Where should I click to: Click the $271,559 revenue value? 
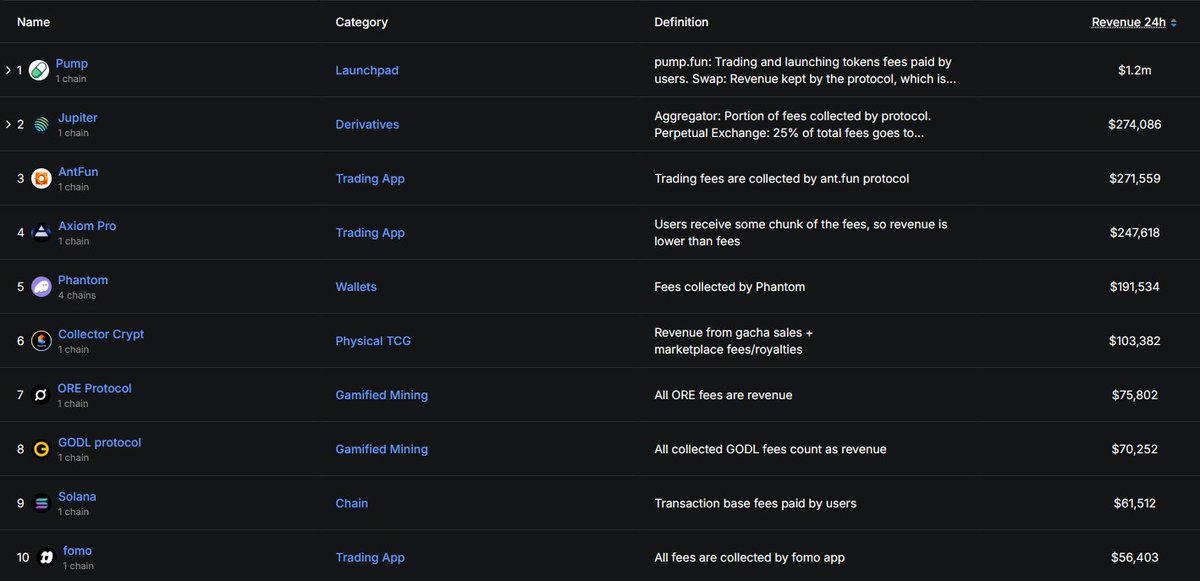click(1135, 178)
